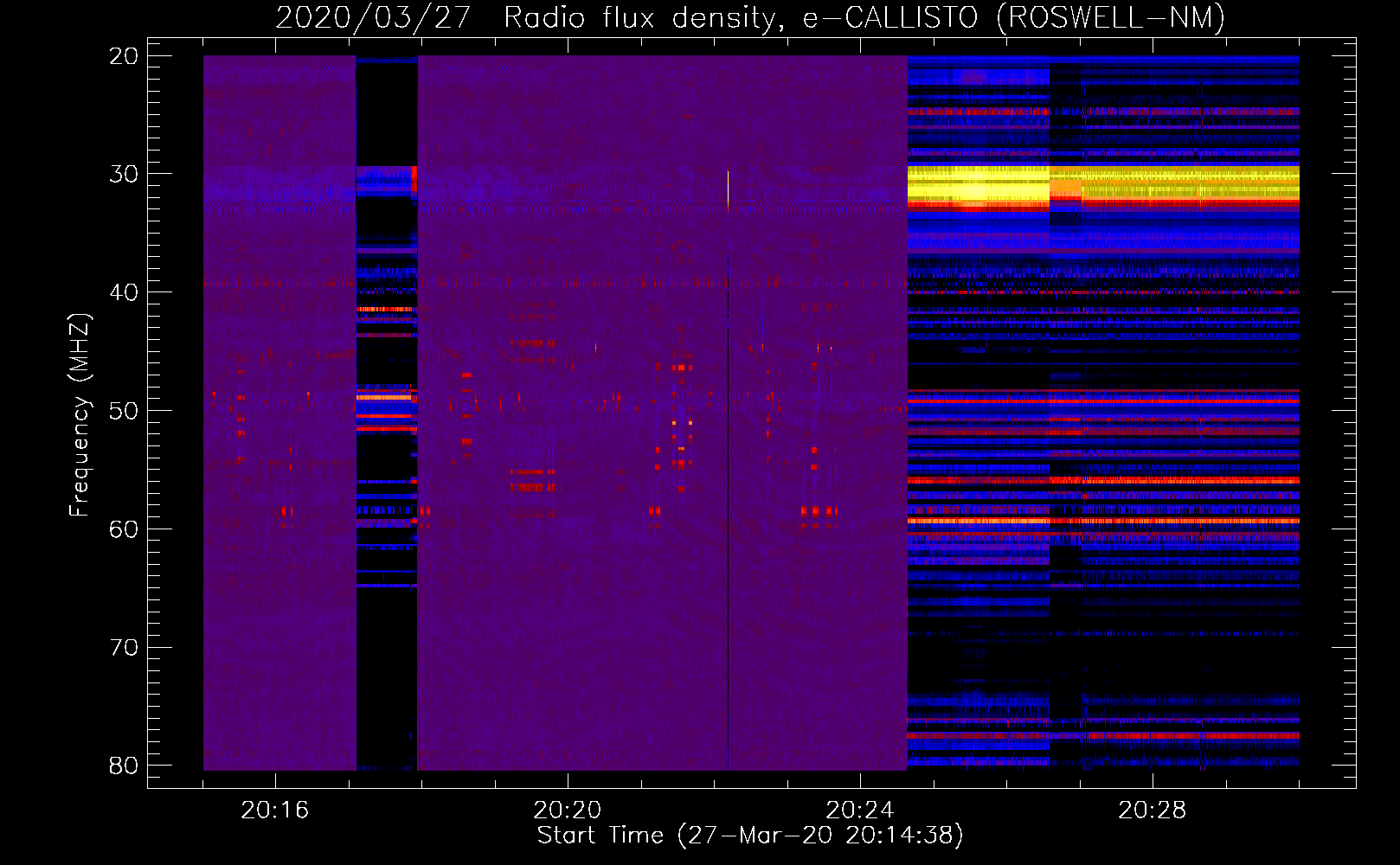1400x865 pixels.
Task: Click the plot title '2020/03/27 Radio flux density'
Action: coord(529,17)
